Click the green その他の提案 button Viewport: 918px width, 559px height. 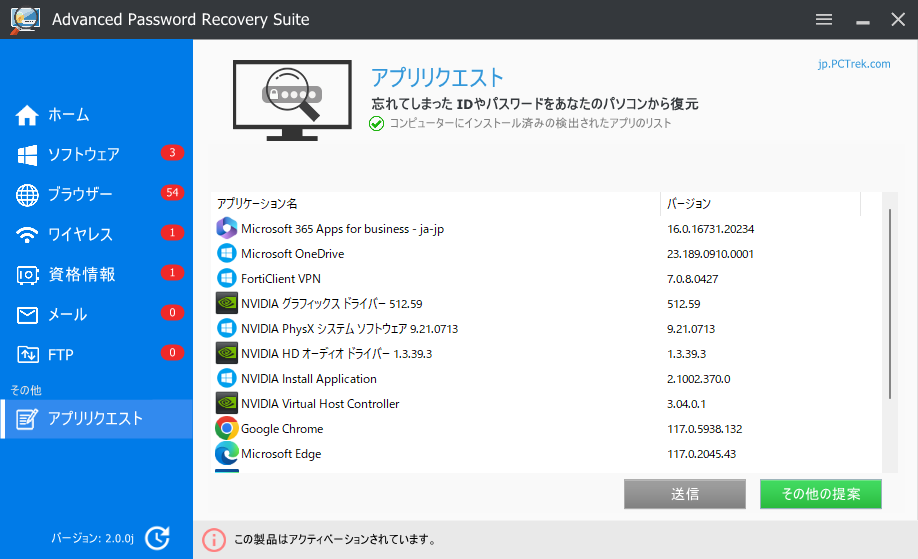[x=820, y=494]
